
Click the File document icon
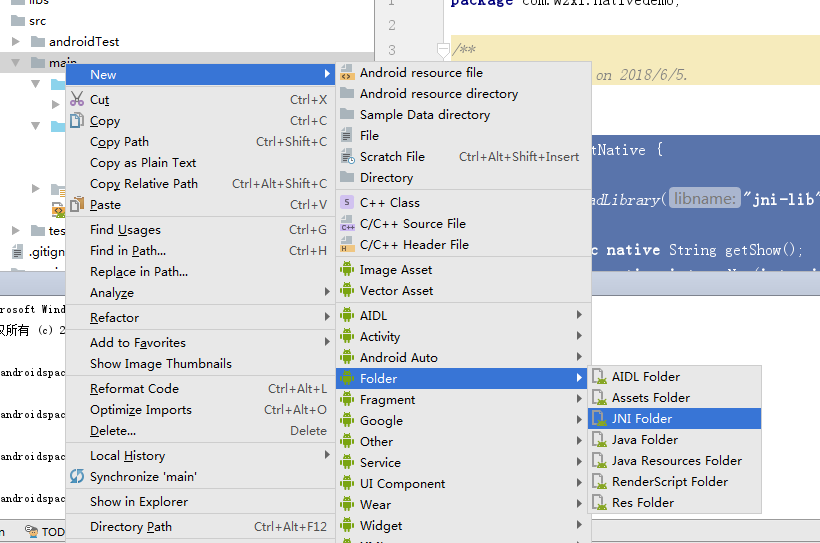click(347, 135)
